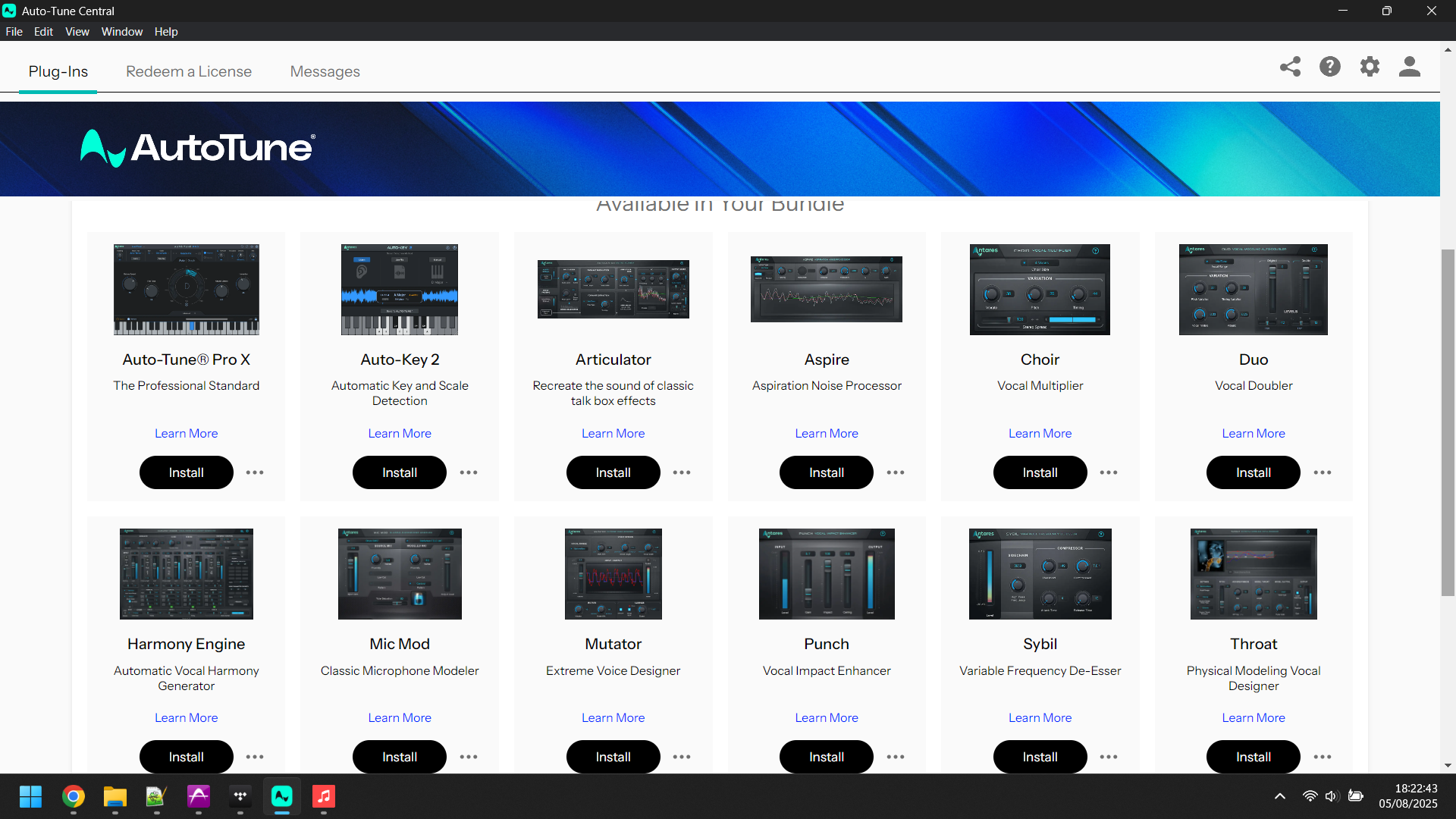Click the vertical scrollbar thumb
The height and width of the screenshot is (819, 1456).
pos(1448,422)
